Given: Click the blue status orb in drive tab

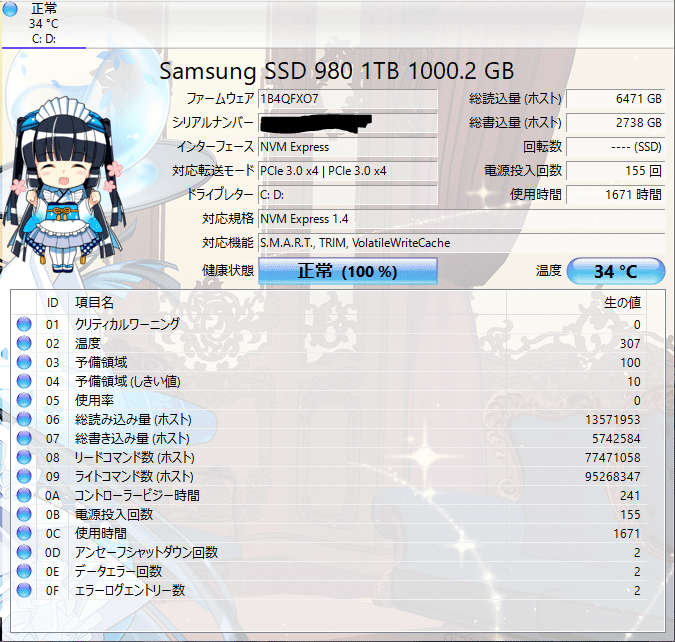Looking at the screenshot, I should (x=10, y=9).
